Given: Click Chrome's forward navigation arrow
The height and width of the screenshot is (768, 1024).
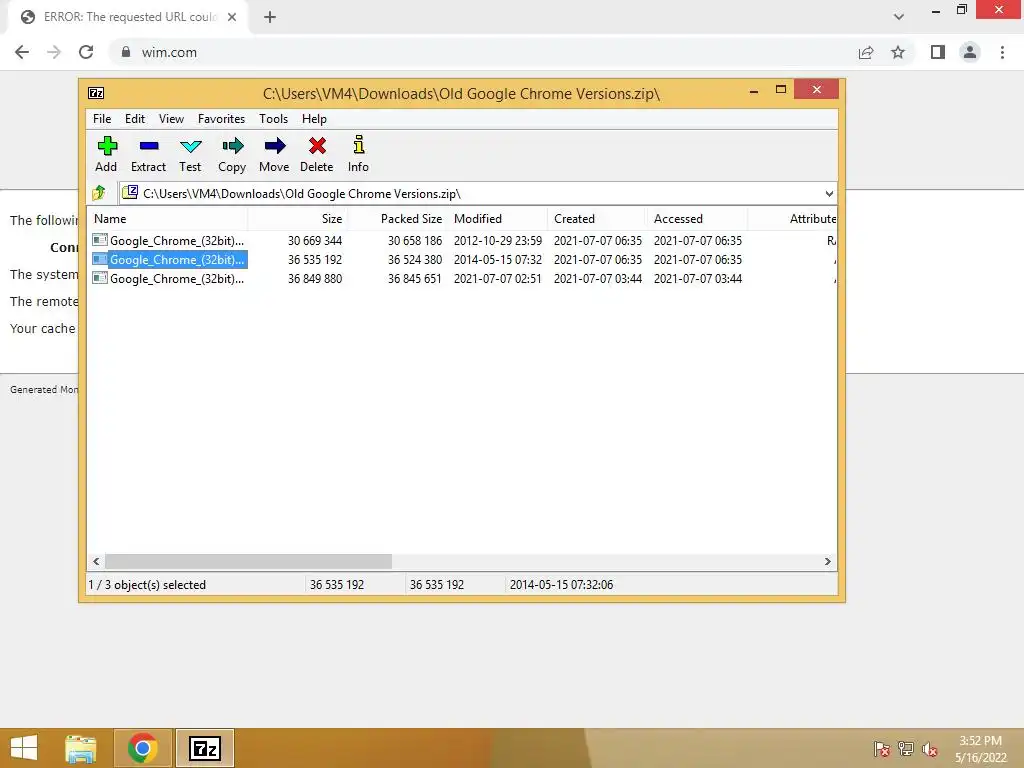Looking at the screenshot, I should pyautogui.click(x=54, y=52).
